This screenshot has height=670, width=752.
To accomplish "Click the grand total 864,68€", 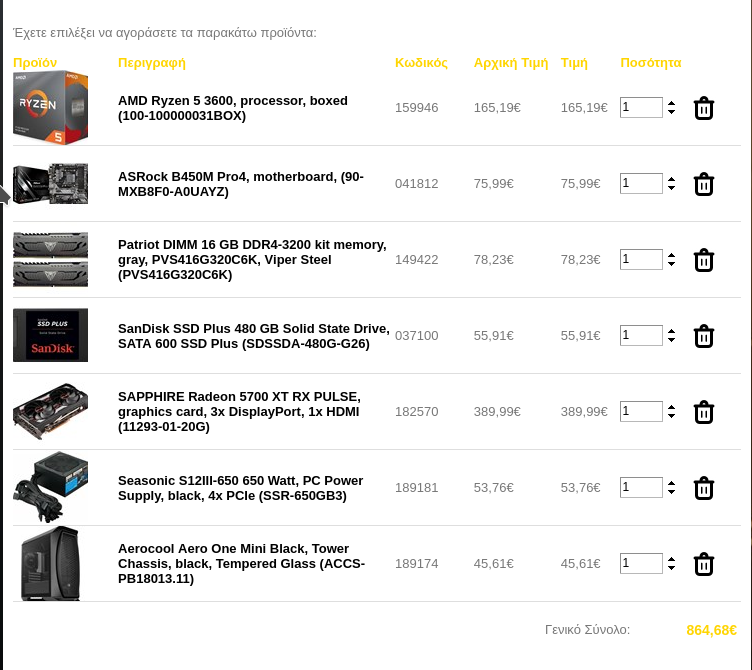I will tap(711, 630).
